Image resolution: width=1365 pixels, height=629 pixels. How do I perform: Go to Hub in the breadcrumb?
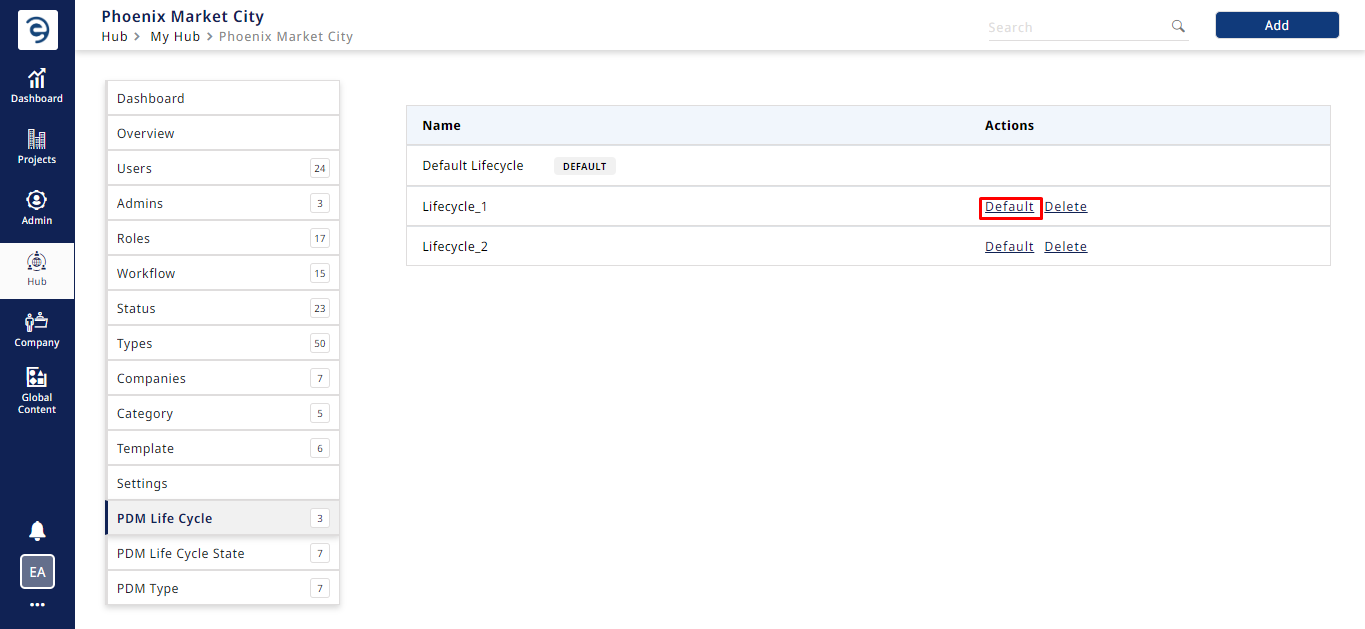point(114,36)
